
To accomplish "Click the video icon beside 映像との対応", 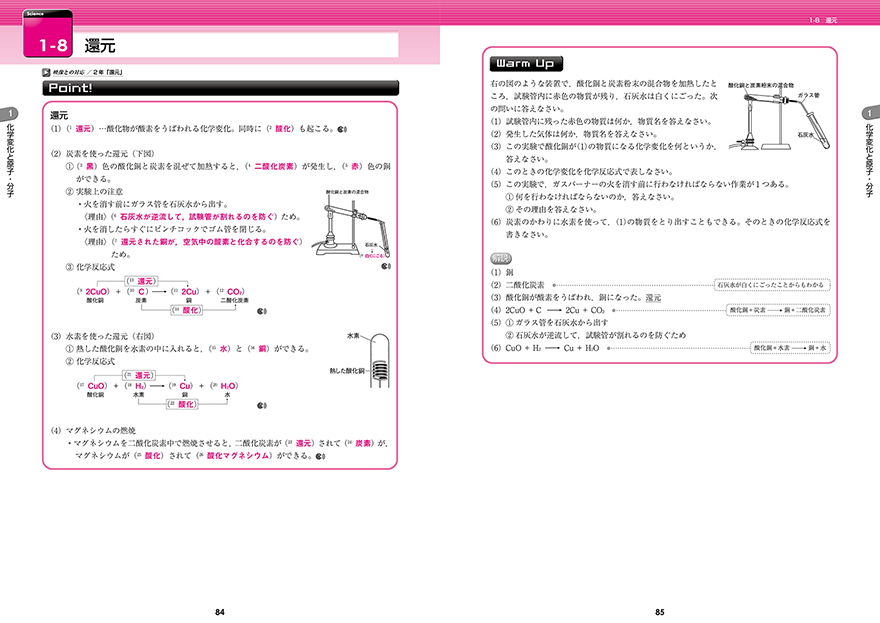I will (46, 72).
